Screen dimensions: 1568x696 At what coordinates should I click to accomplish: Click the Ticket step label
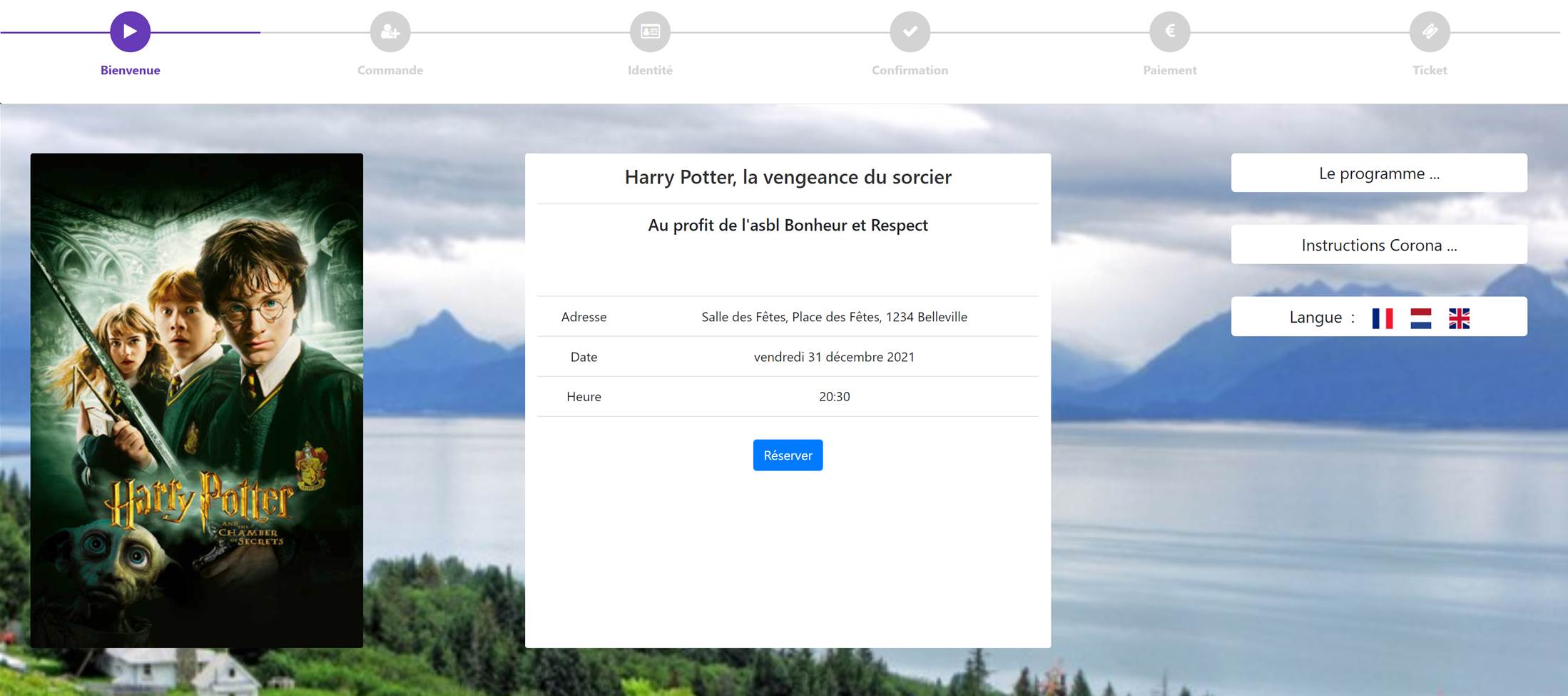1430,70
